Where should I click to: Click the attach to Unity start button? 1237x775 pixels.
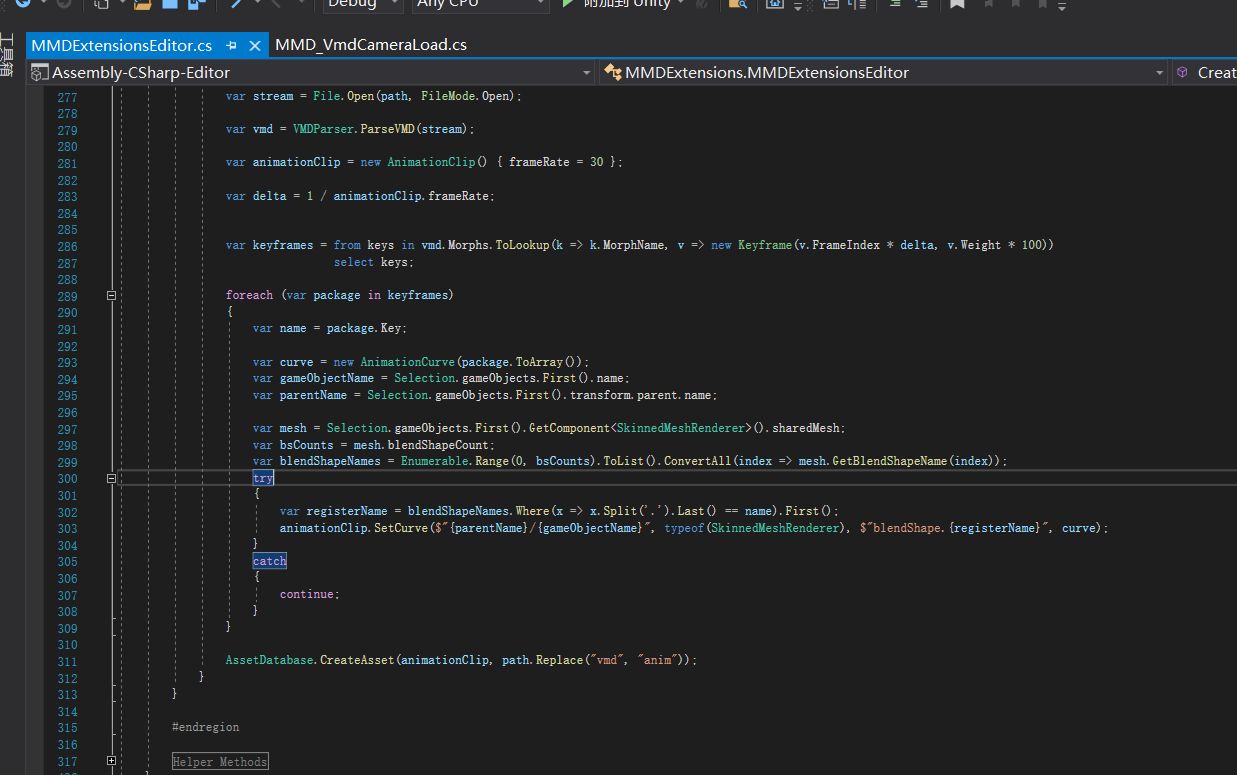point(621,4)
